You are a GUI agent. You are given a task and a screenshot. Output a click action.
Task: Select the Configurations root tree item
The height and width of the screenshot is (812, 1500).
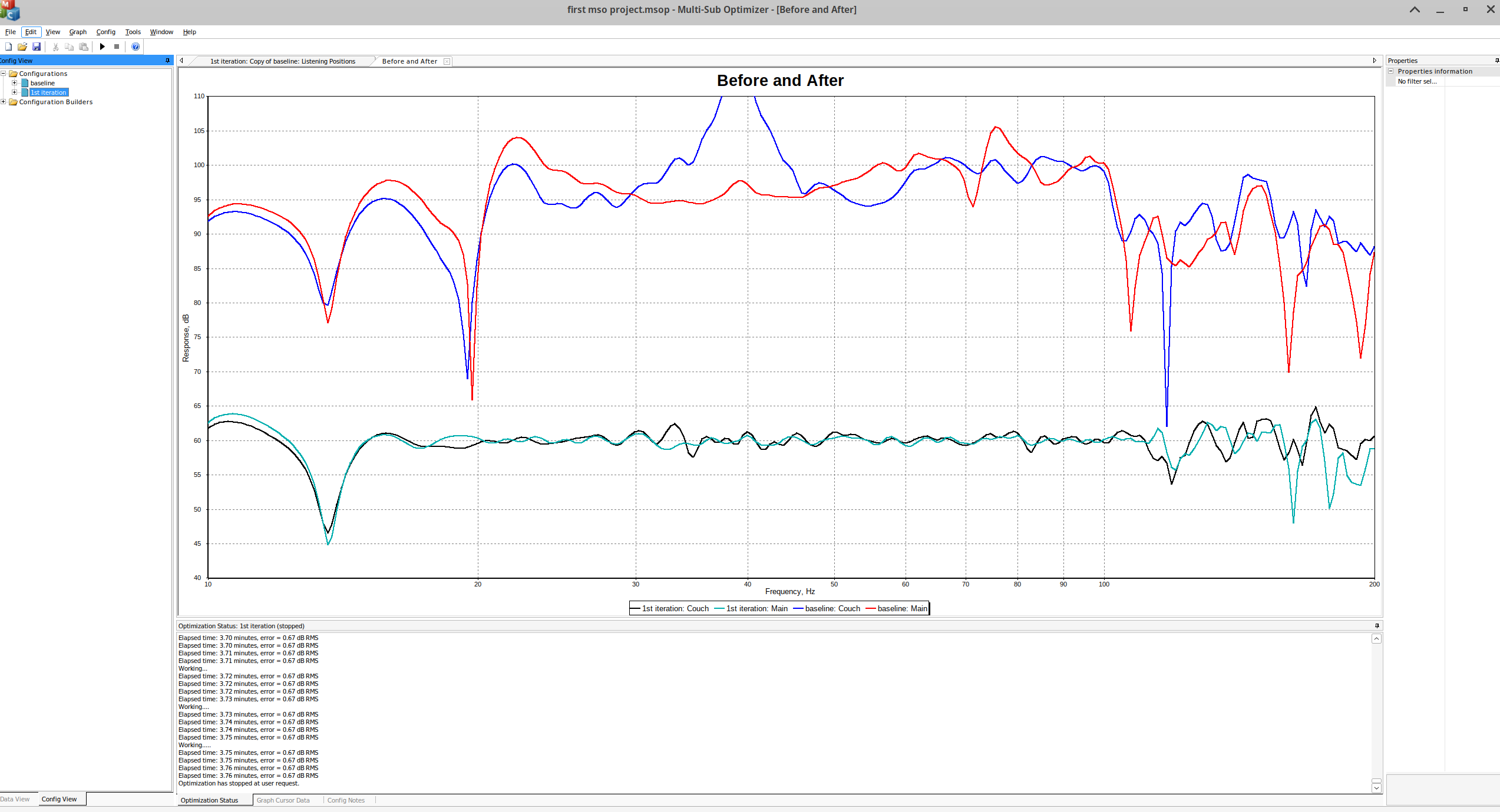click(x=43, y=74)
